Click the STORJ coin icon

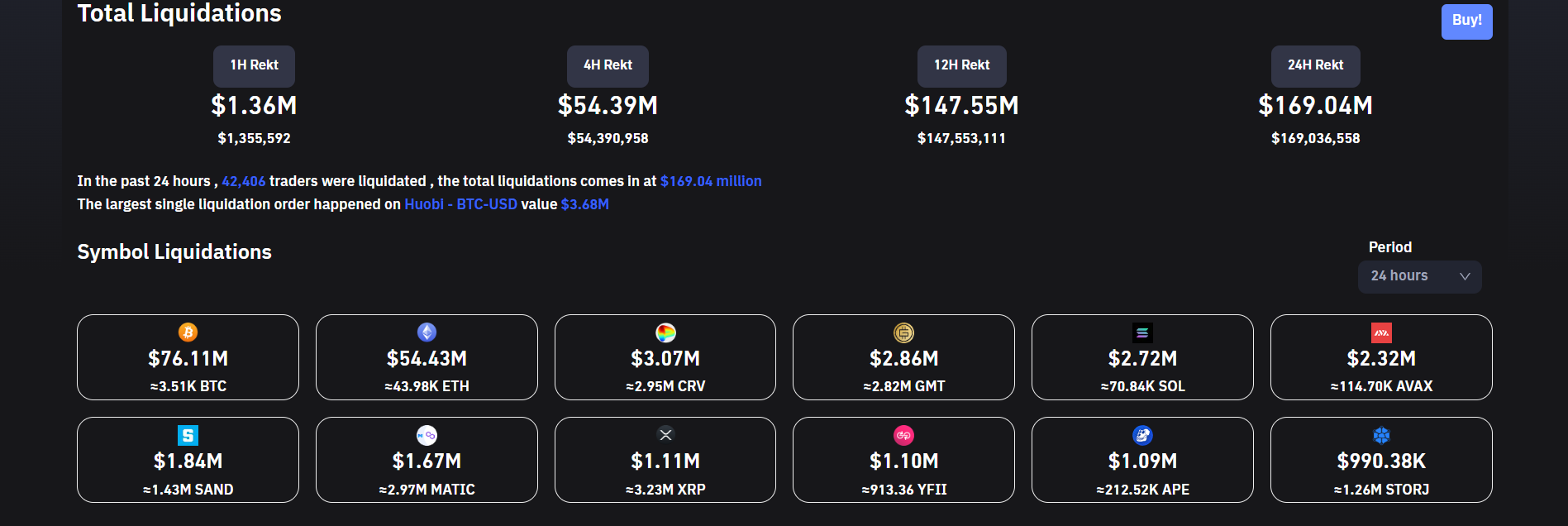(1381, 435)
